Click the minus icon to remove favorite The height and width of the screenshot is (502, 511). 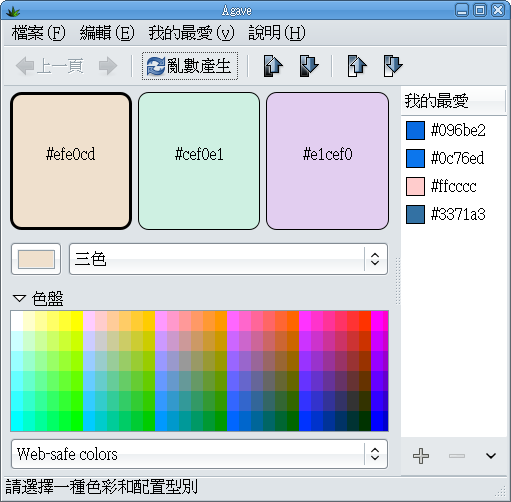point(457,456)
